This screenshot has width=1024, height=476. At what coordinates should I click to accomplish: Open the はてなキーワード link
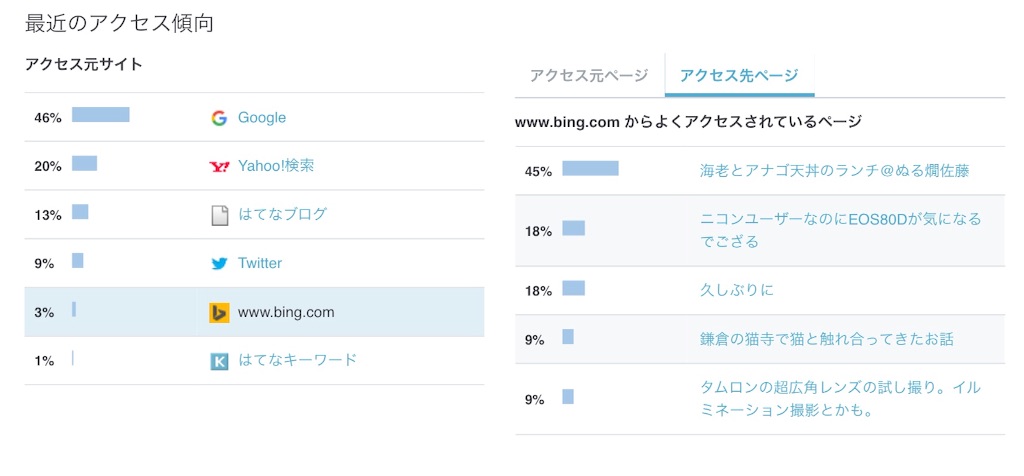(x=297, y=360)
